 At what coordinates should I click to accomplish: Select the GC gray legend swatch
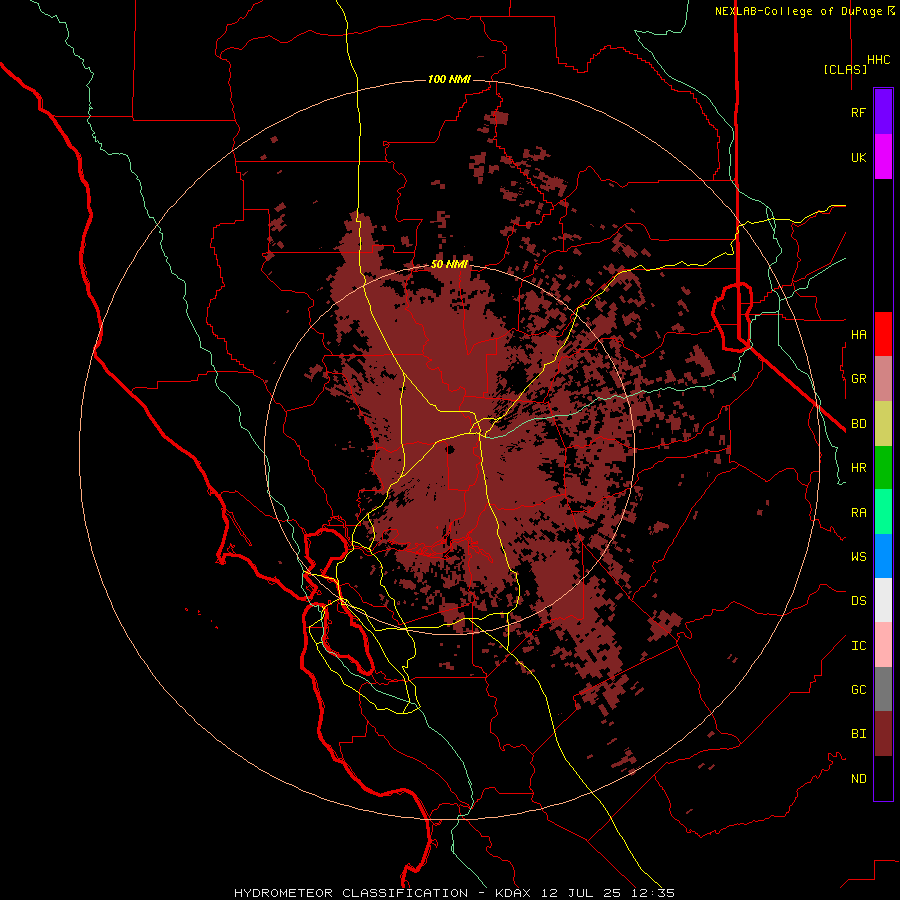883,689
